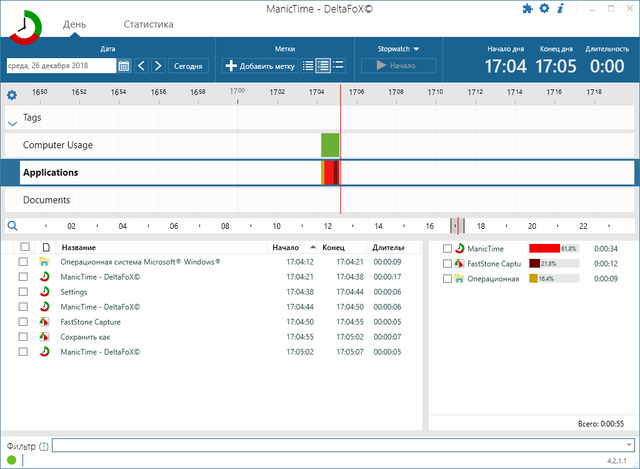This screenshot has width=640, height=469.
Task: Switch to the first list view mode icon
Action: [x=308, y=66]
